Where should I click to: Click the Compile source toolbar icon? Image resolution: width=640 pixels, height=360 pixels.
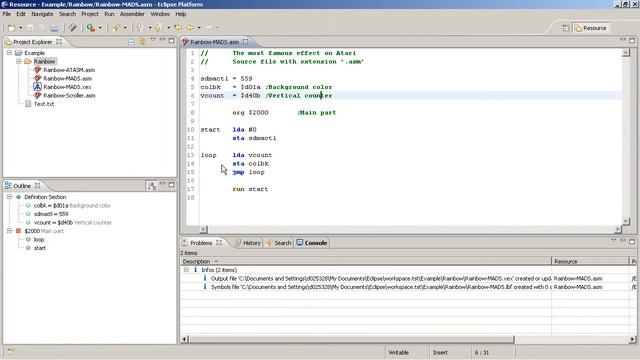[x=72, y=28]
